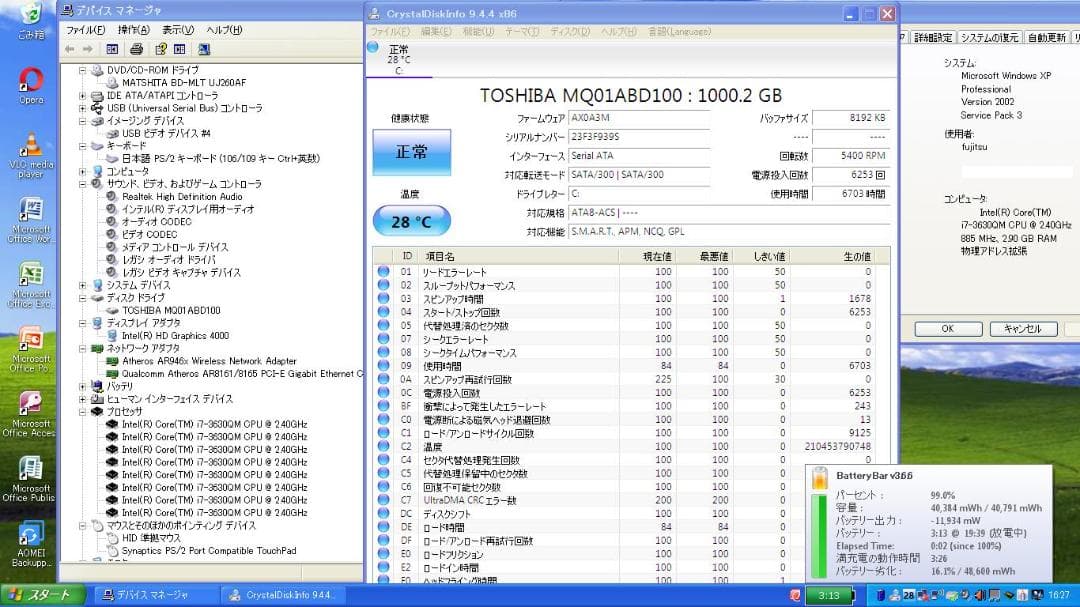
Task: Click the status circle for 09 使用時間 row
Action: (384, 365)
